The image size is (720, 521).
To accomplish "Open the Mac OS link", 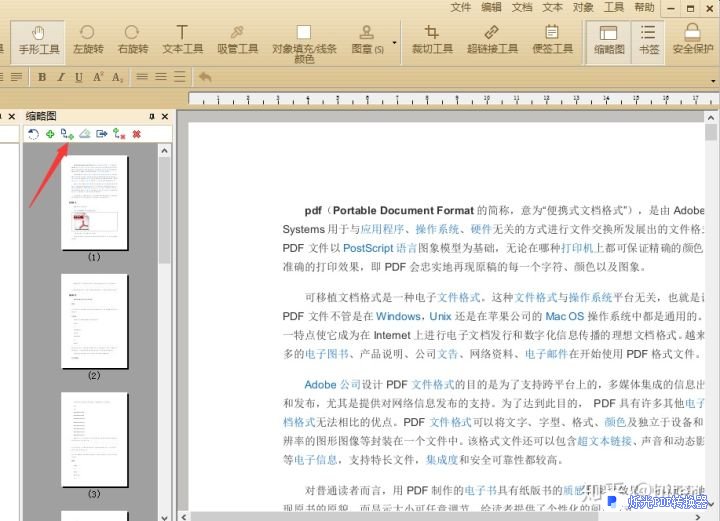I will (565, 316).
